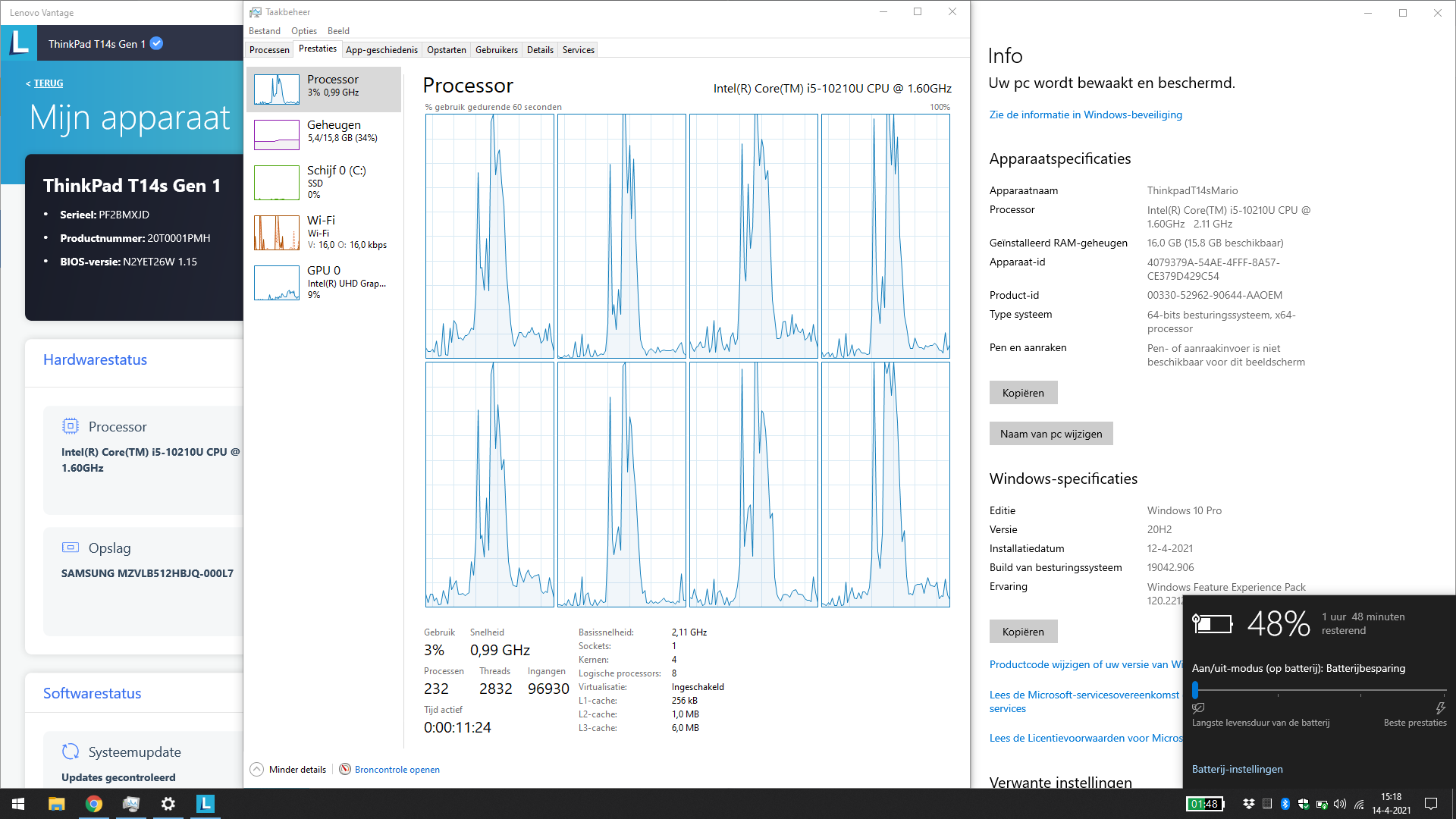Open the Windows Start menu

[x=18, y=804]
